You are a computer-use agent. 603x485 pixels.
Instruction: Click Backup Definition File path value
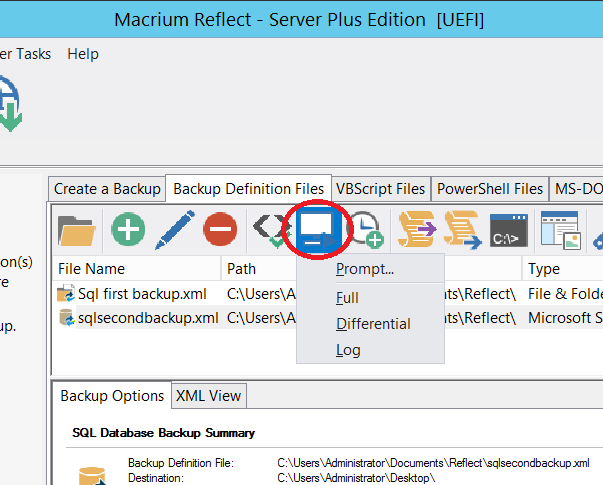click(x=433, y=463)
